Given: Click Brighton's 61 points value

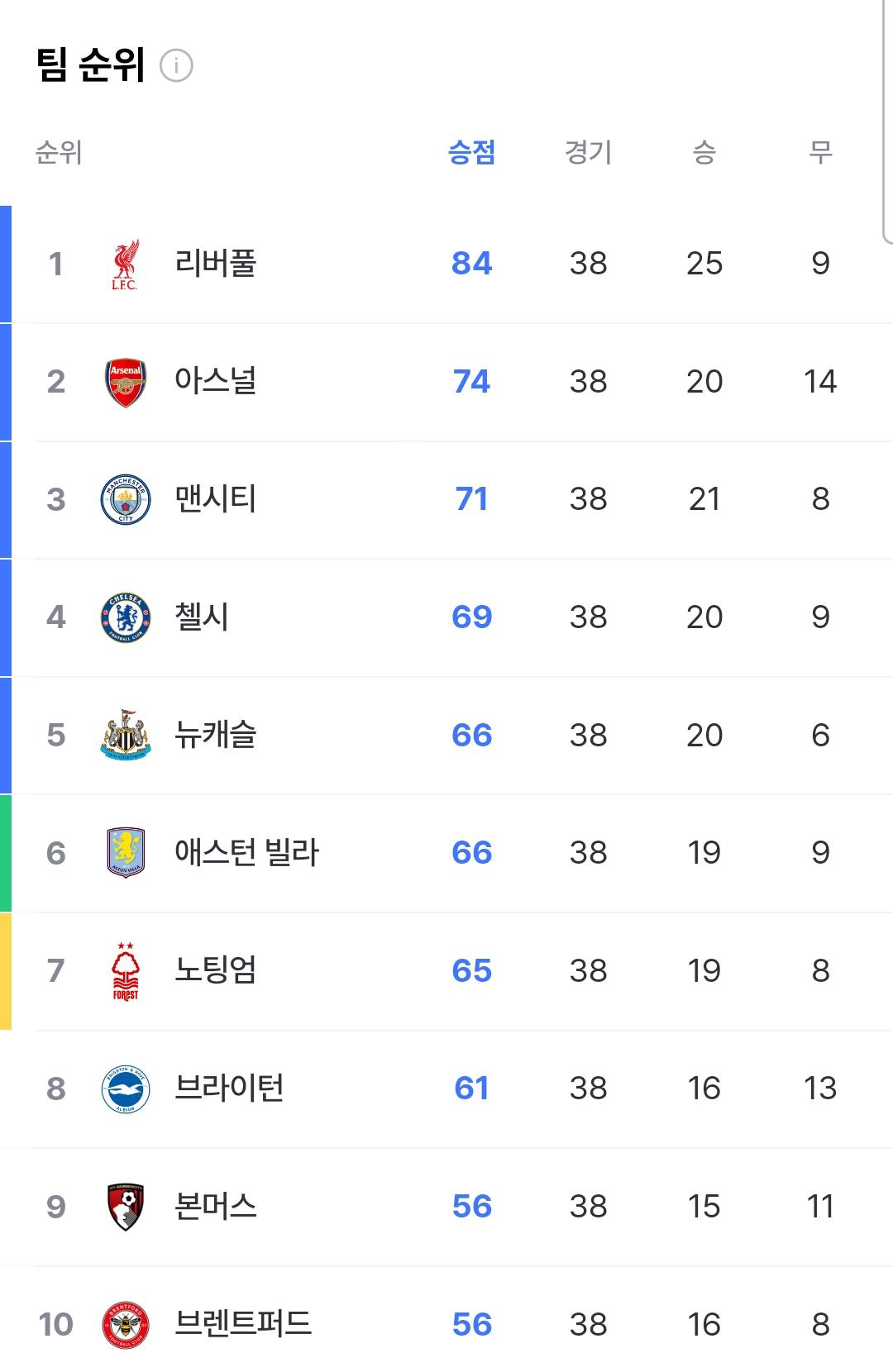Looking at the screenshot, I should click(471, 1089).
